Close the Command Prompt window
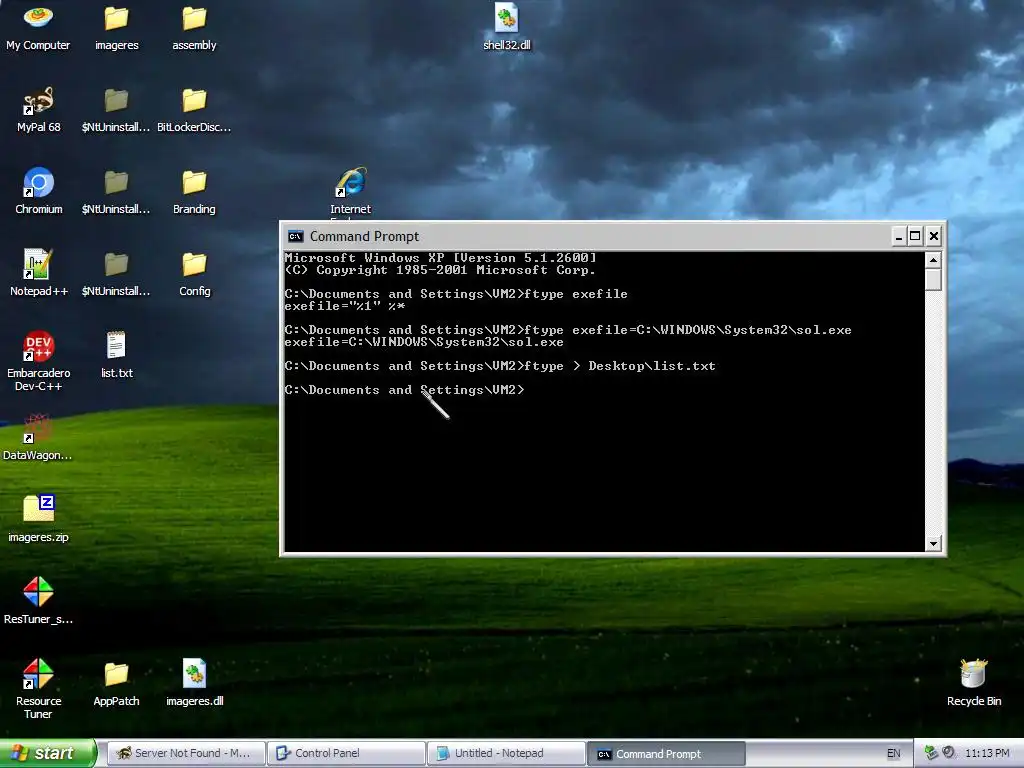This screenshot has width=1024, height=768. tap(934, 236)
